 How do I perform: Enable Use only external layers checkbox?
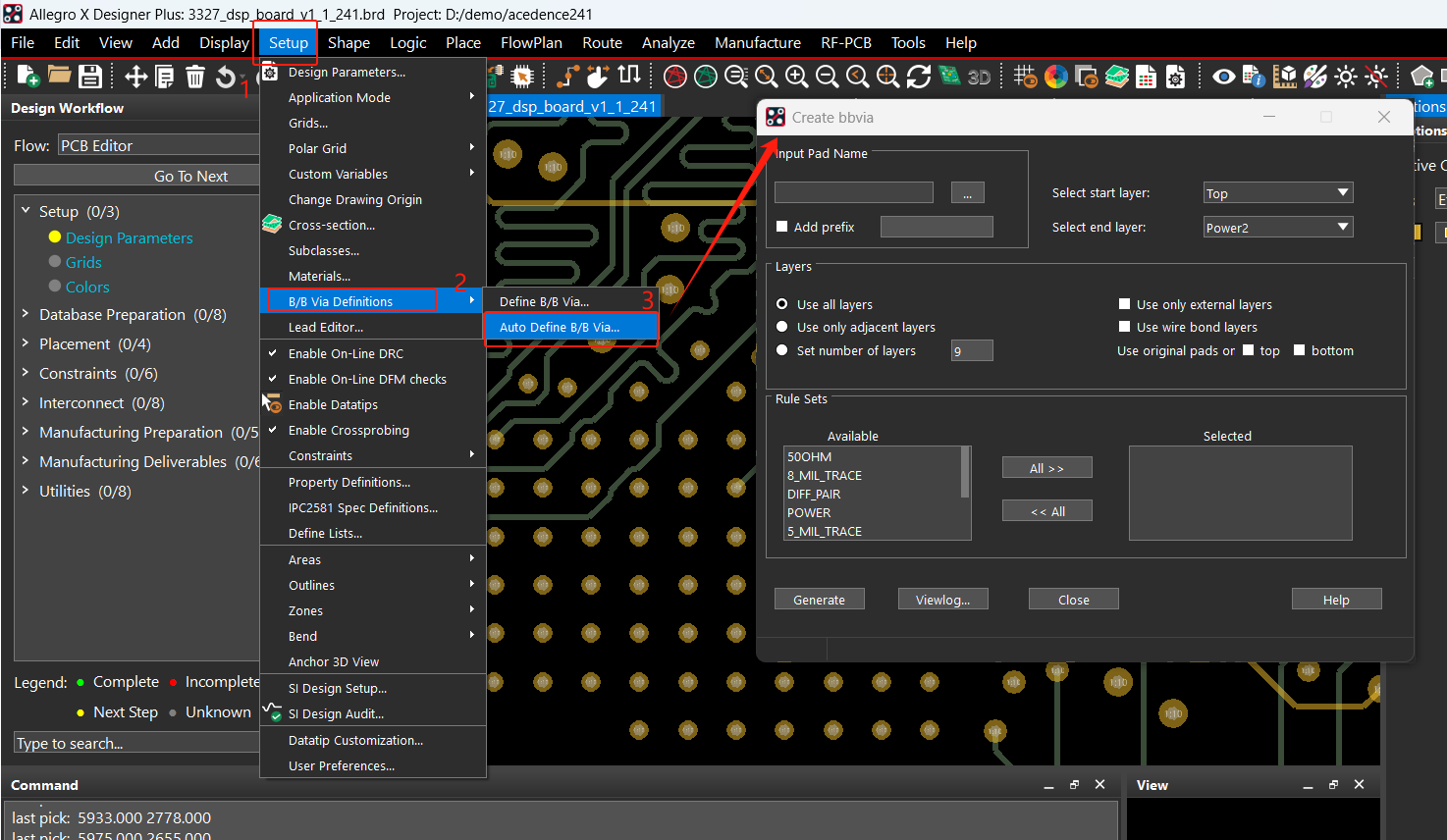click(1125, 304)
